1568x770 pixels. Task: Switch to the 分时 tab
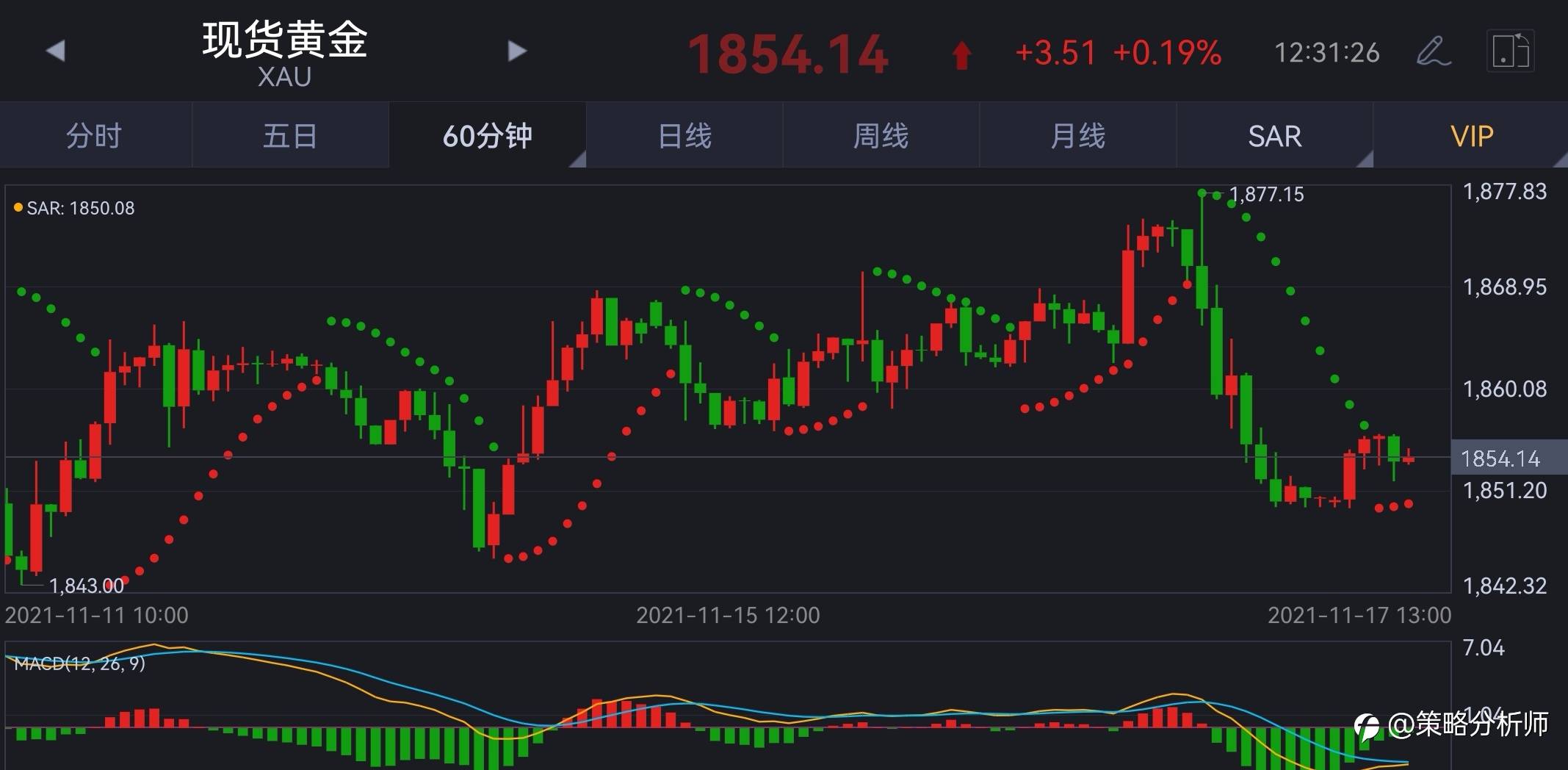pyautogui.click(x=95, y=136)
